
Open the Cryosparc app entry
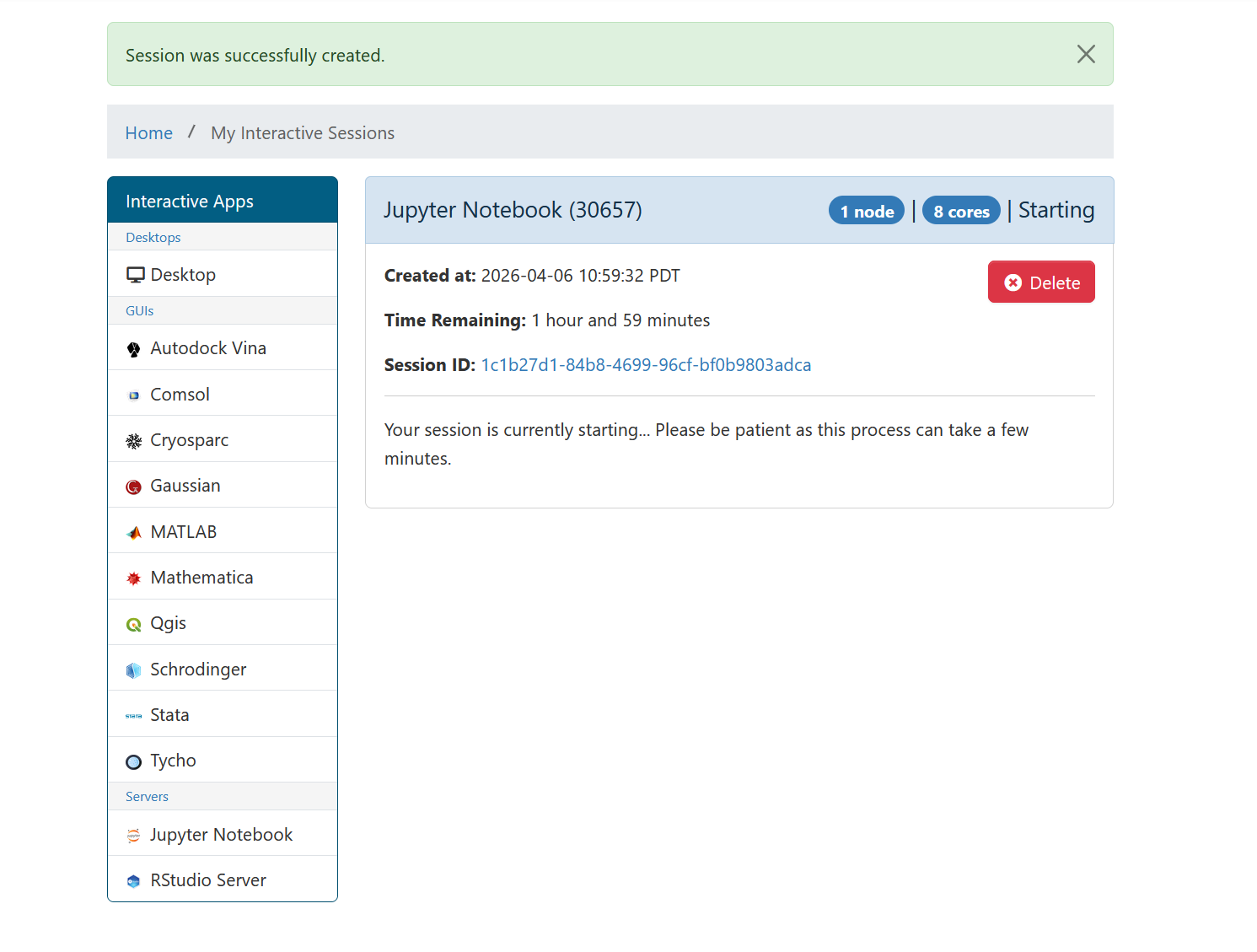coord(223,439)
